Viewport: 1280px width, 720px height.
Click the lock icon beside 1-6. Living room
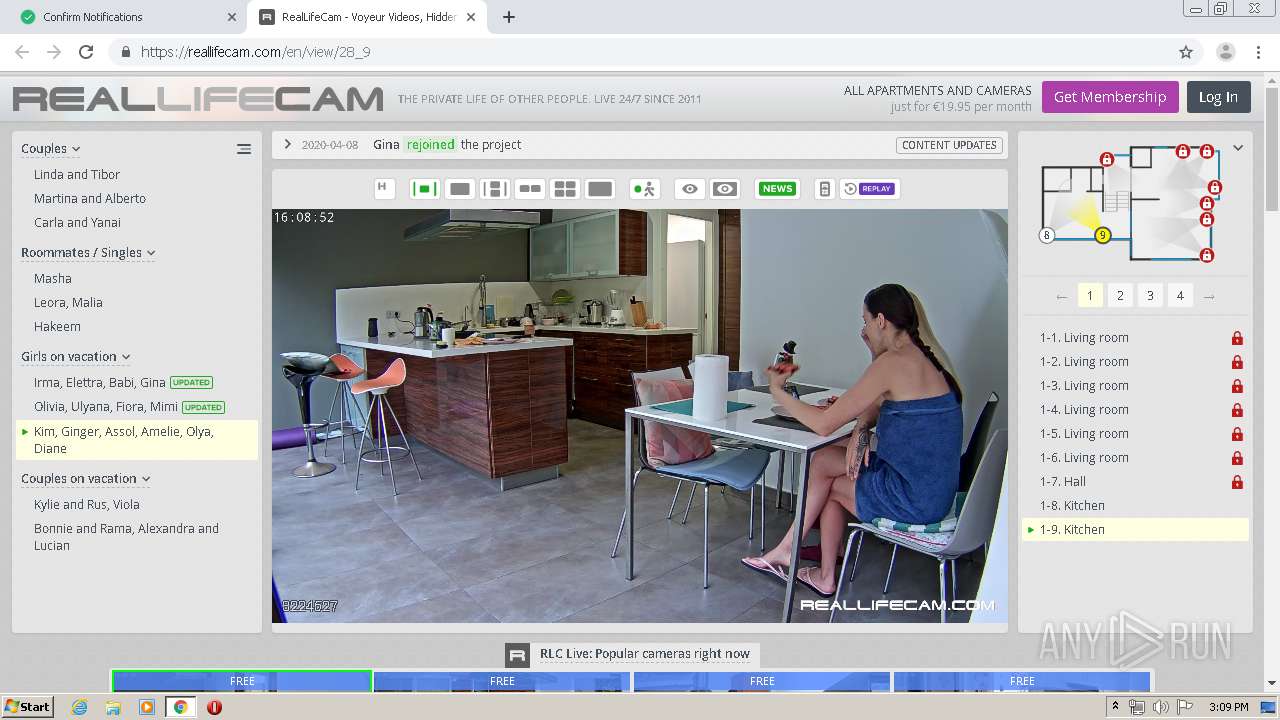pos(1237,458)
